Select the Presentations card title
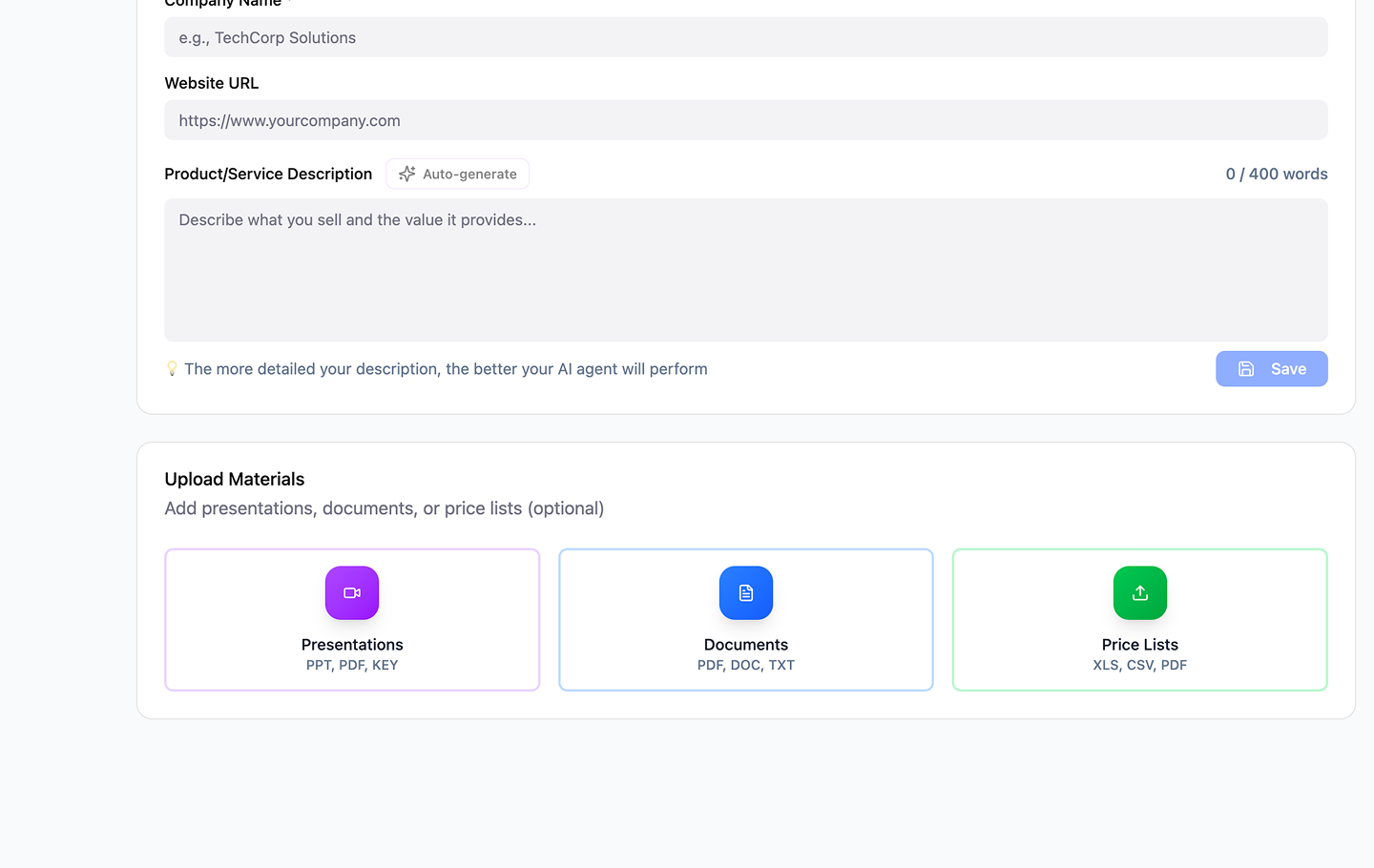Viewport: 1374px width, 868px height. coord(352,645)
